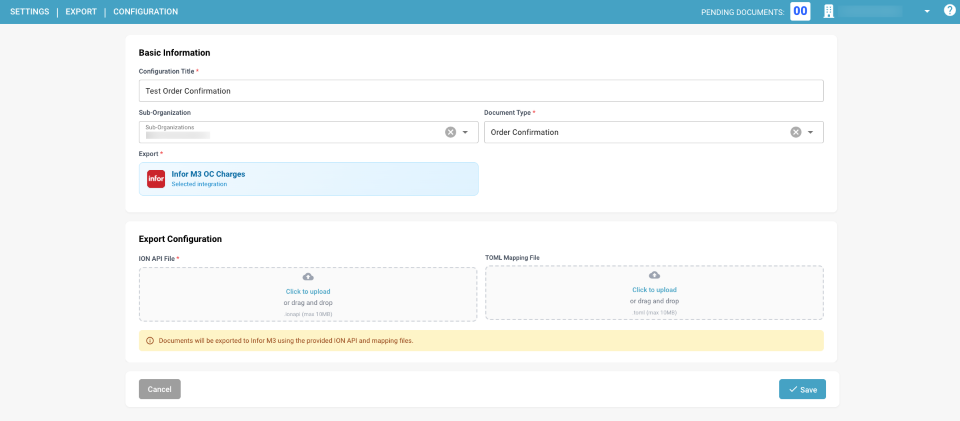
Task: Expand the Document Type dropdown
Action: point(811,132)
